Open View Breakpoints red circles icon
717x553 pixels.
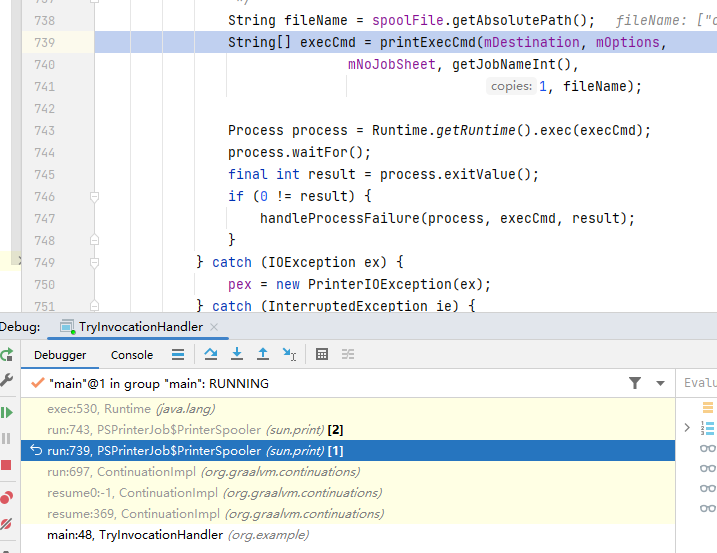point(7,496)
